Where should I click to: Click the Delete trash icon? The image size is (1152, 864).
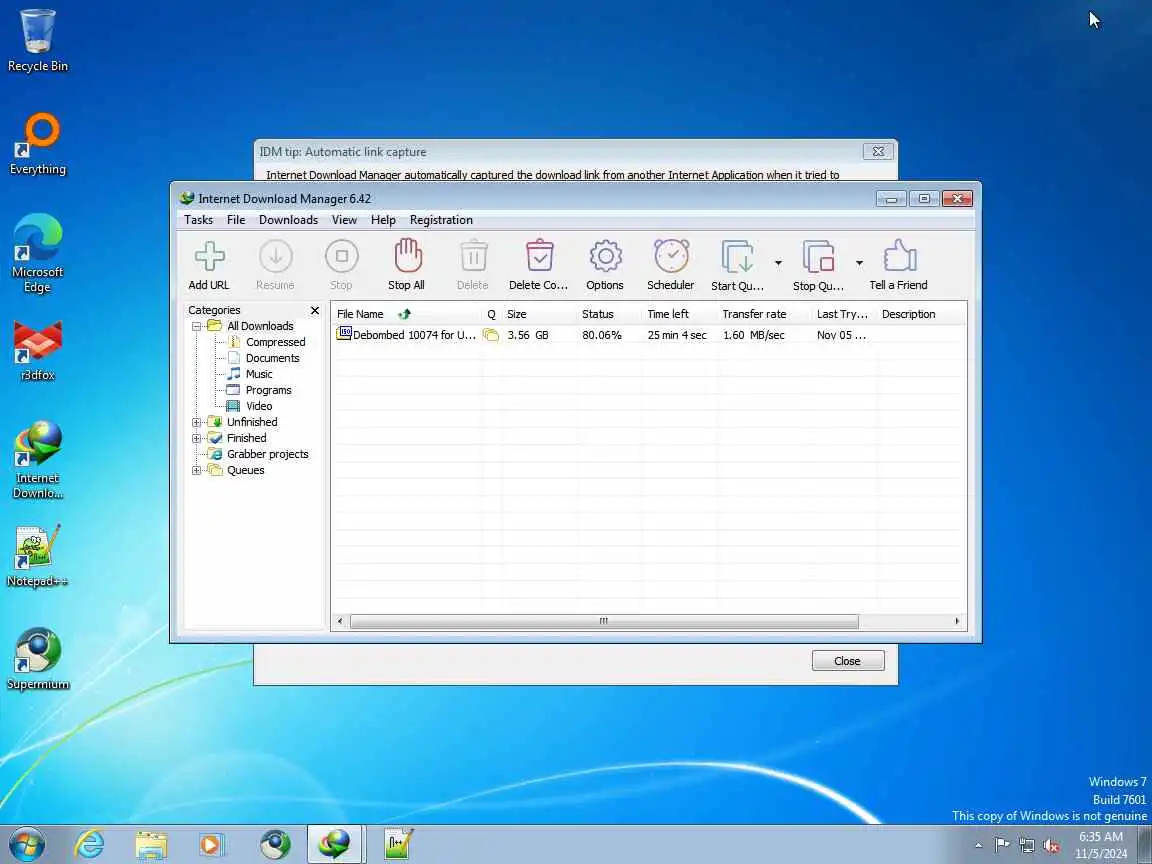(473, 256)
